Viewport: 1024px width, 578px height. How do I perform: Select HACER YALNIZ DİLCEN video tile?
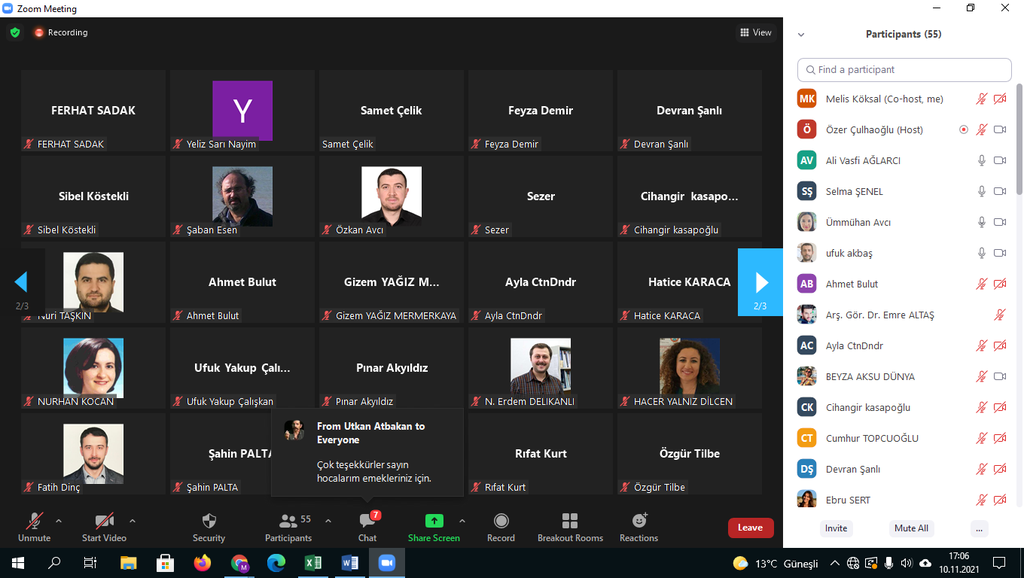point(690,368)
